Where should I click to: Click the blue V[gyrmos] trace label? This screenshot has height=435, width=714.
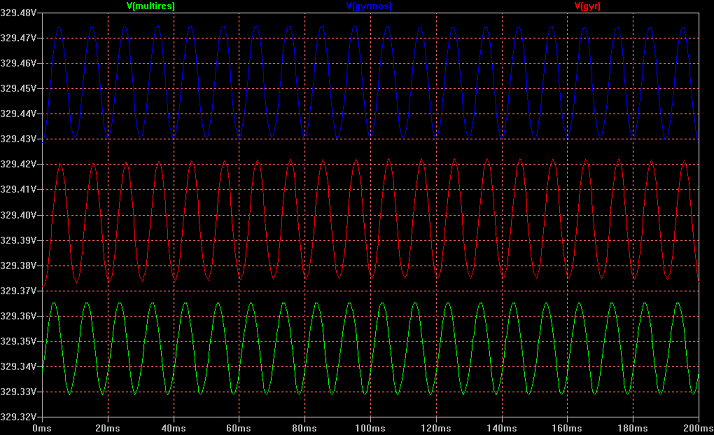click(369, 6)
